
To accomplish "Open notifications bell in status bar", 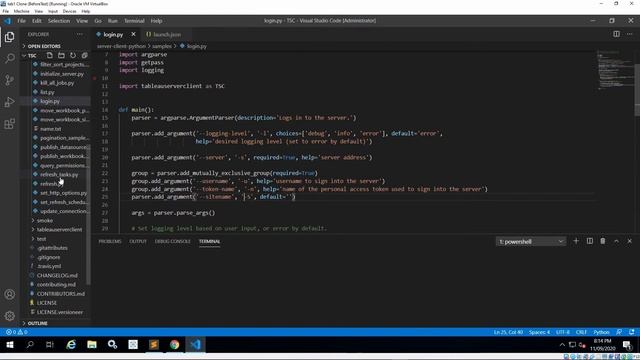I will pyautogui.click(x=632, y=332).
